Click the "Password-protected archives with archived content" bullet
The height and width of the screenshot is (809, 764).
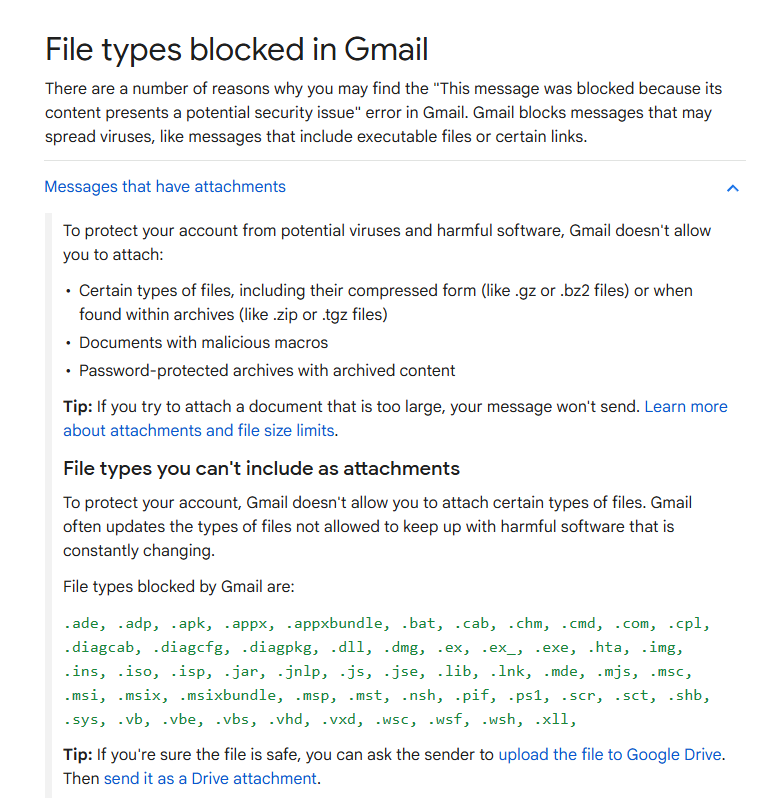[x=267, y=371]
